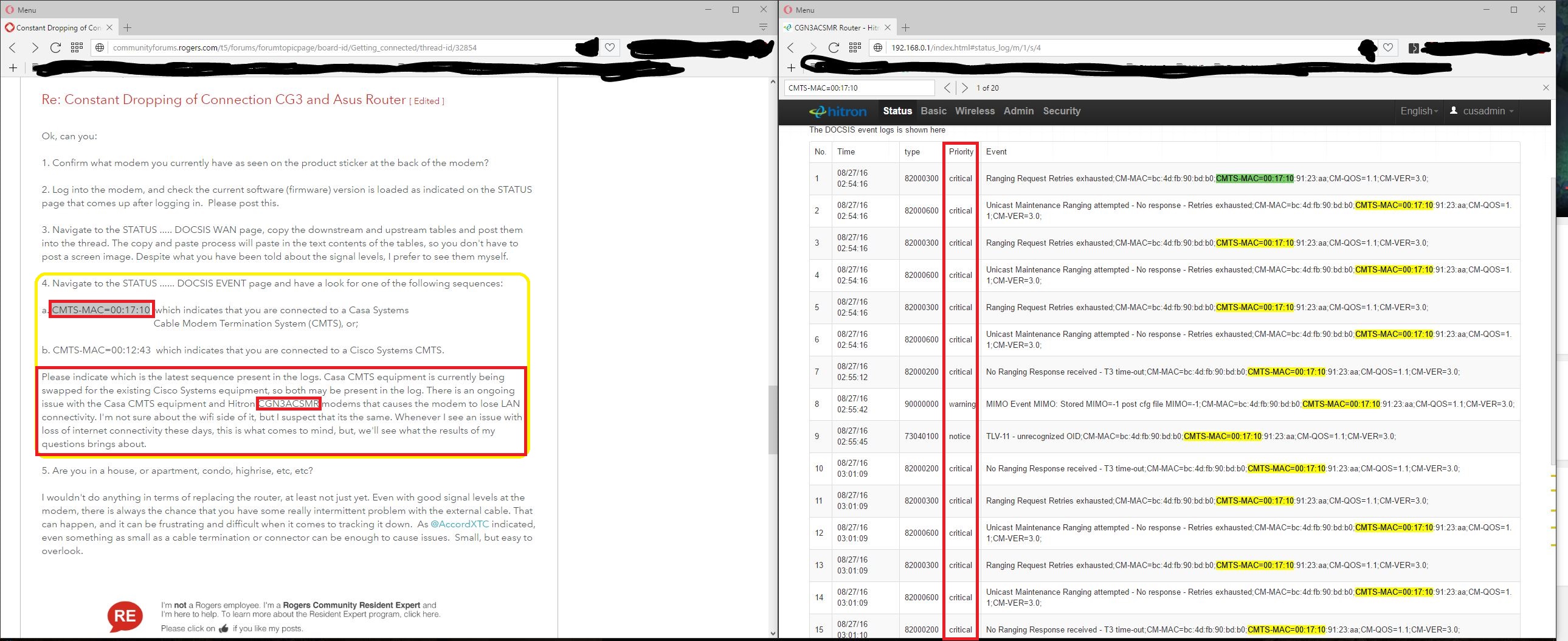Screen dimensions: 1568x641
Task: Reload the Rogers community forum page
Action: (55, 47)
